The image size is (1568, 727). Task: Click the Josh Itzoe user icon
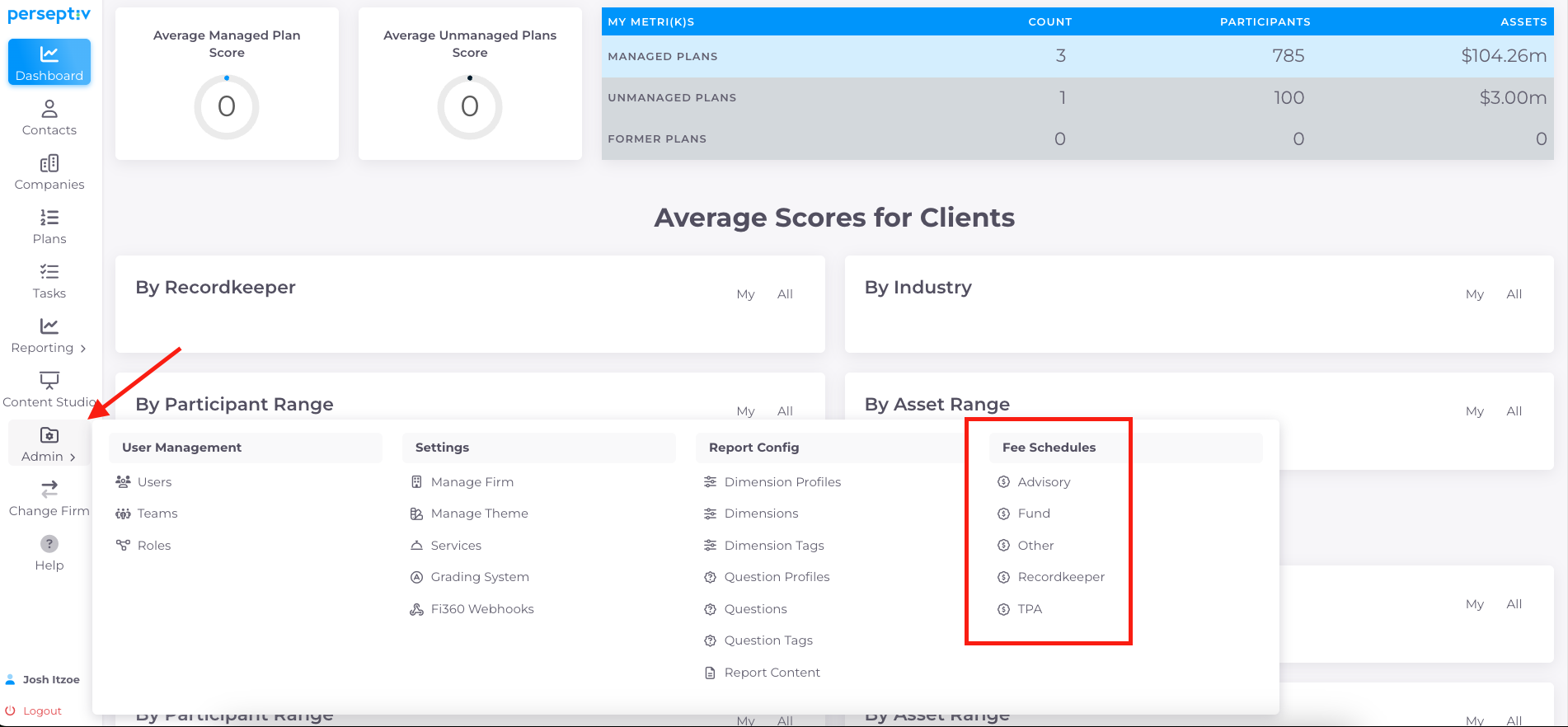point(11,680)
